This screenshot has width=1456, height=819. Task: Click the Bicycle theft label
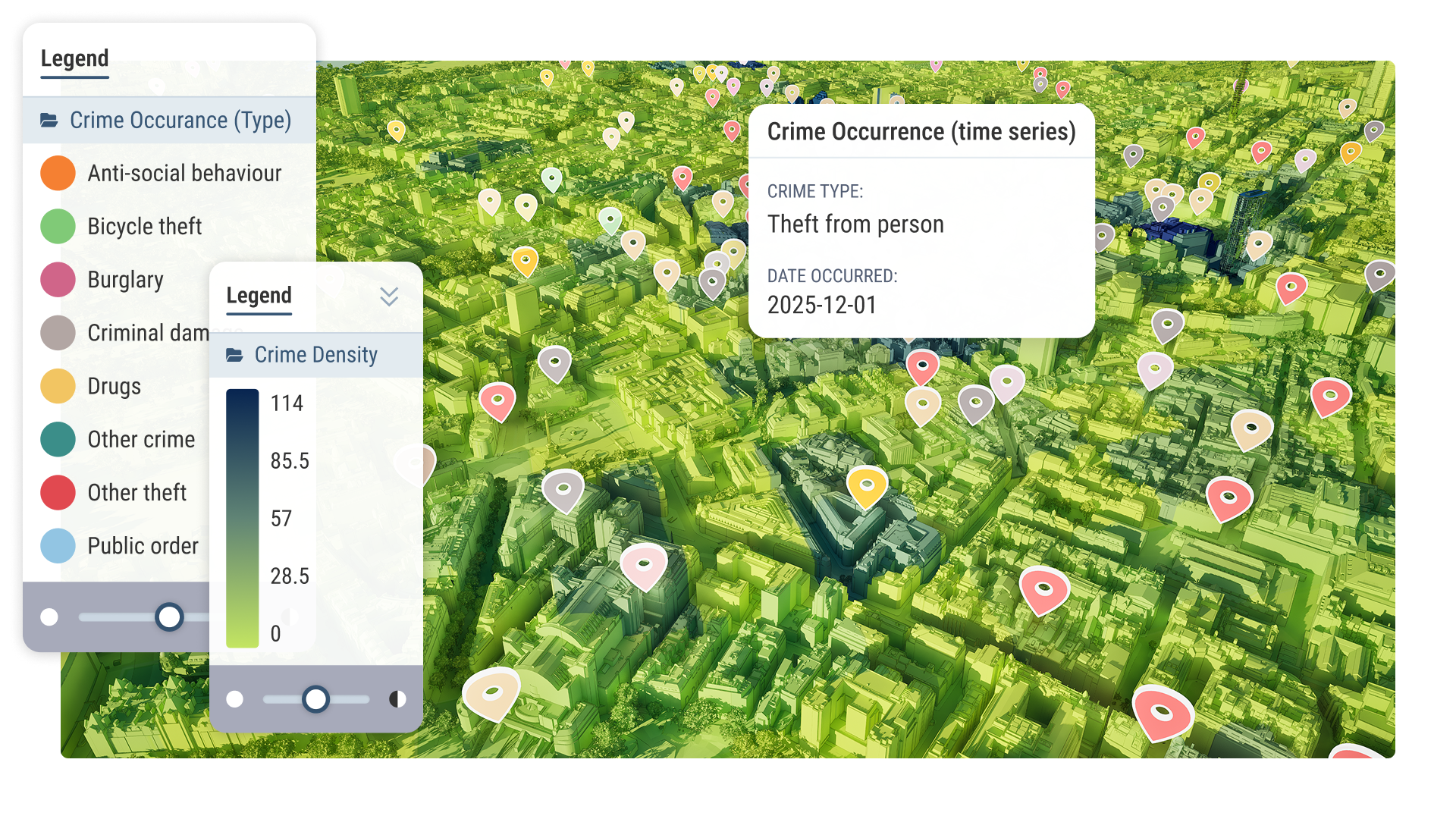145,227
